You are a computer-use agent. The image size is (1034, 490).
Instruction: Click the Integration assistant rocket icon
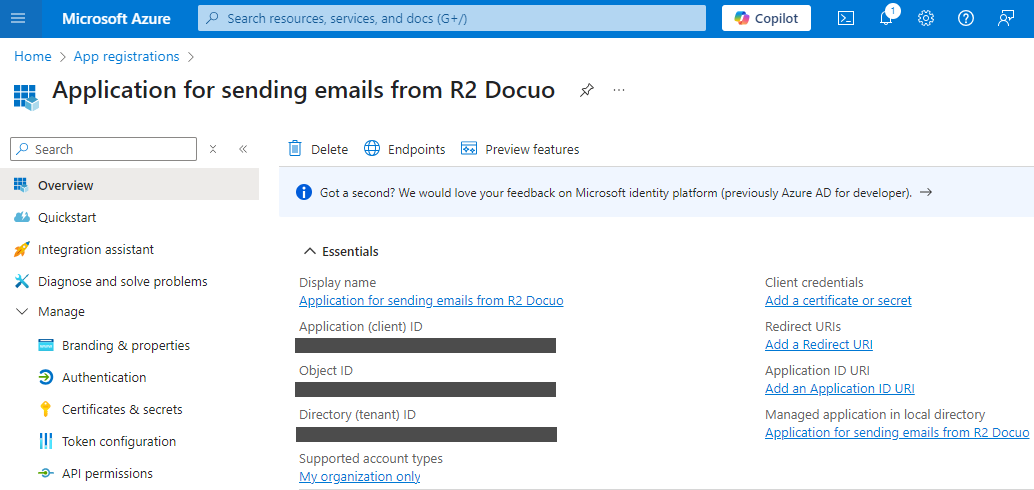pos(22,249)
